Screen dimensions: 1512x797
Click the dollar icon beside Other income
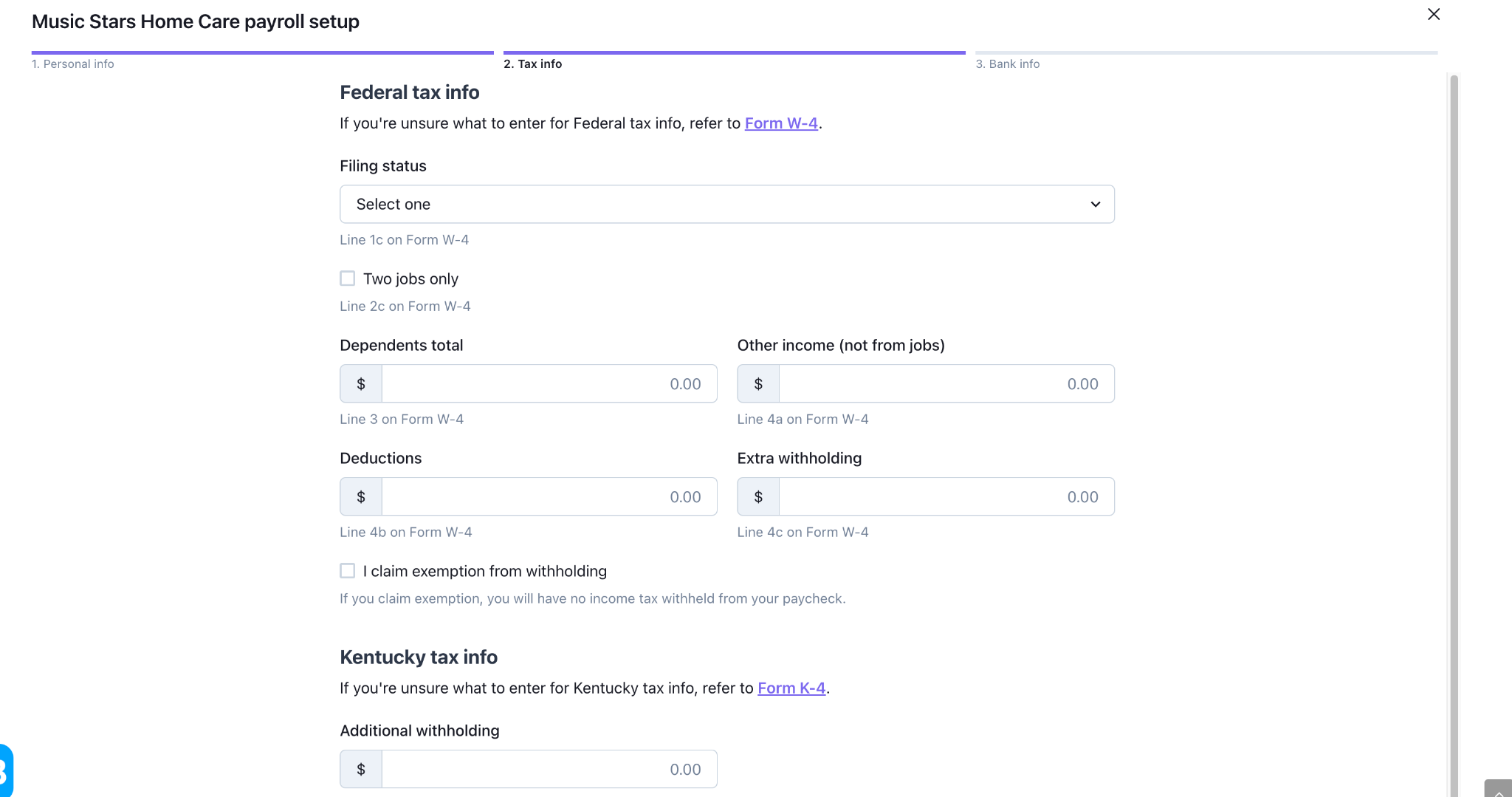[x=758, y=384]
